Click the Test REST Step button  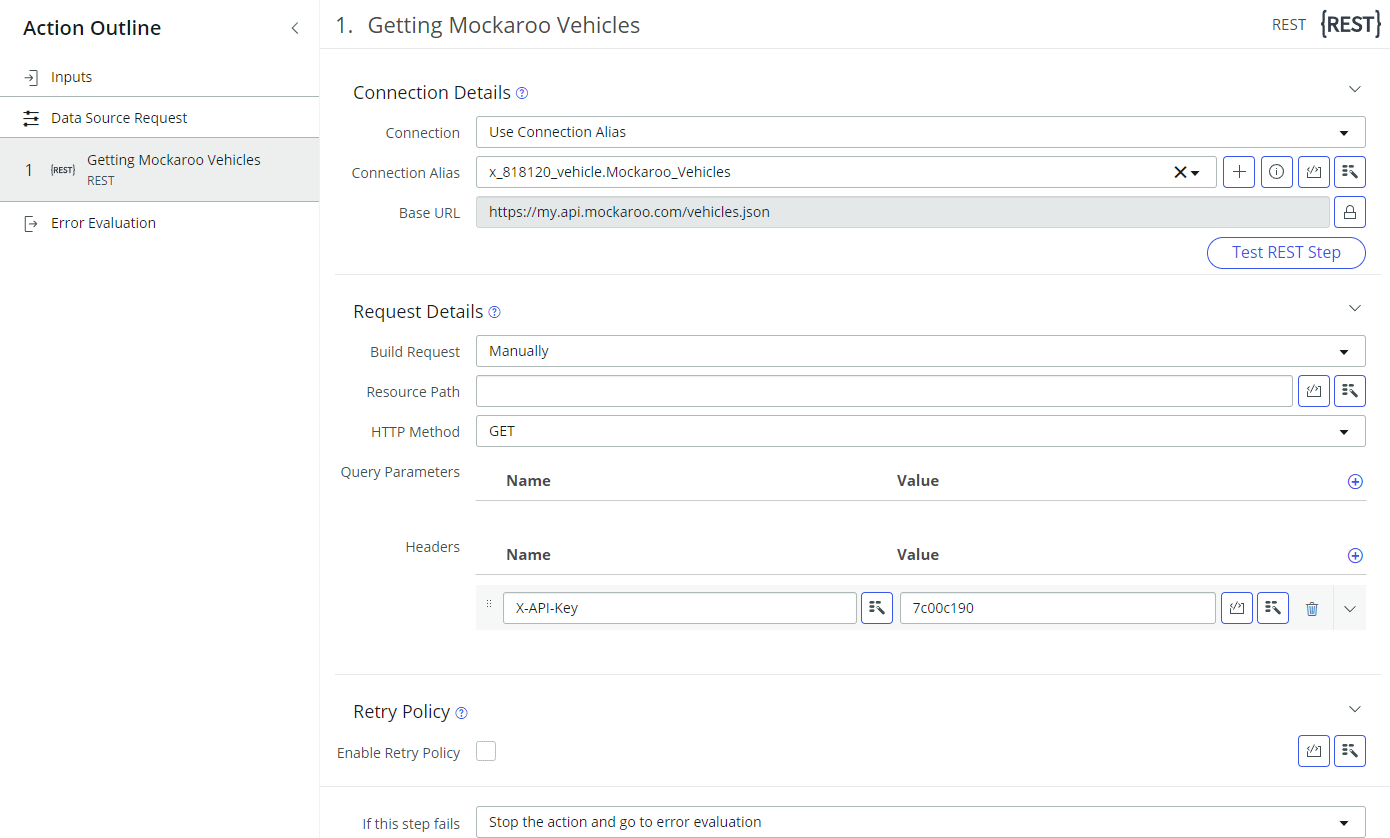click(x=1286, y=252)
